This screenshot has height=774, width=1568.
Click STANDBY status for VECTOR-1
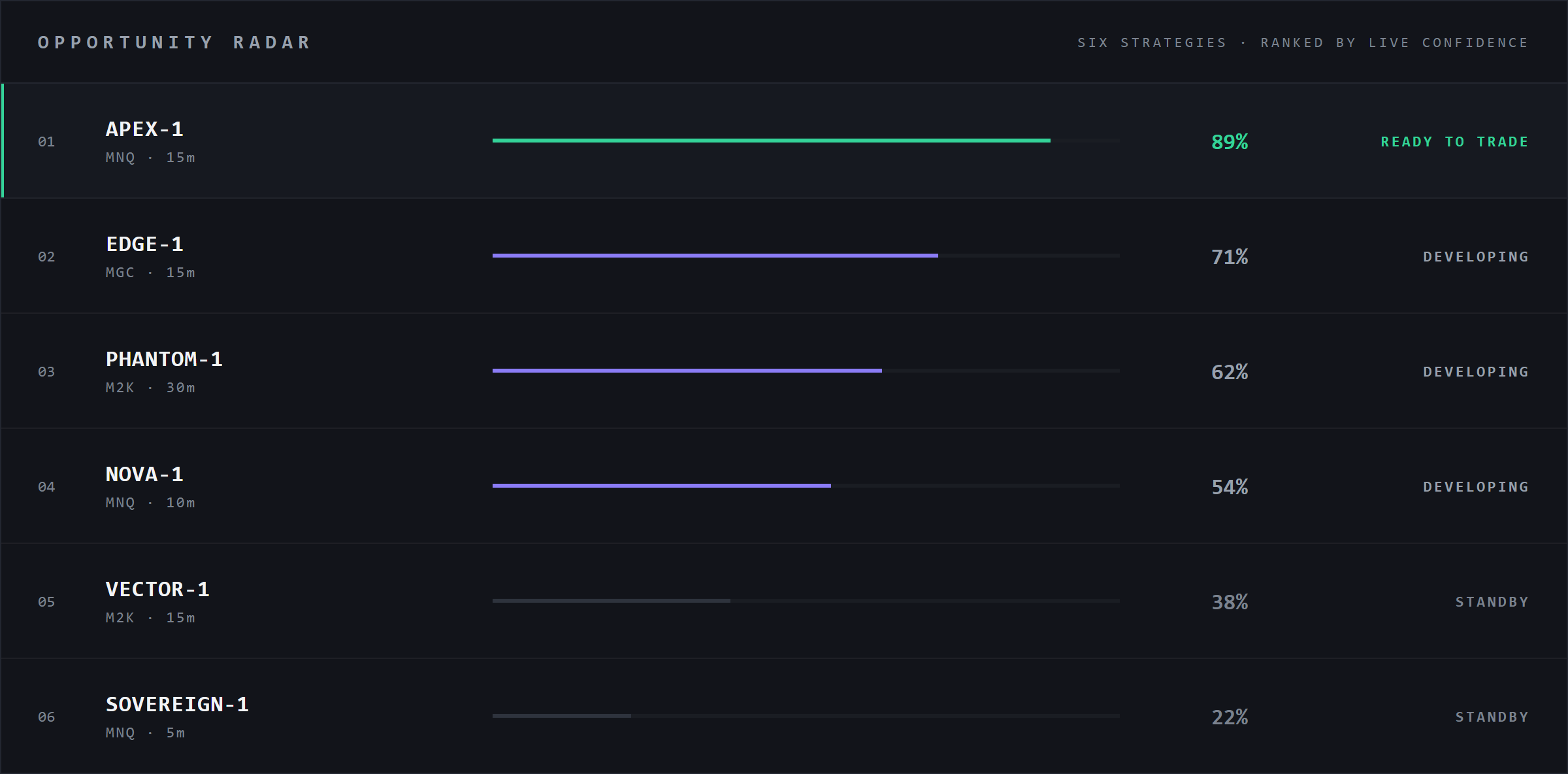click(1492, 602)
